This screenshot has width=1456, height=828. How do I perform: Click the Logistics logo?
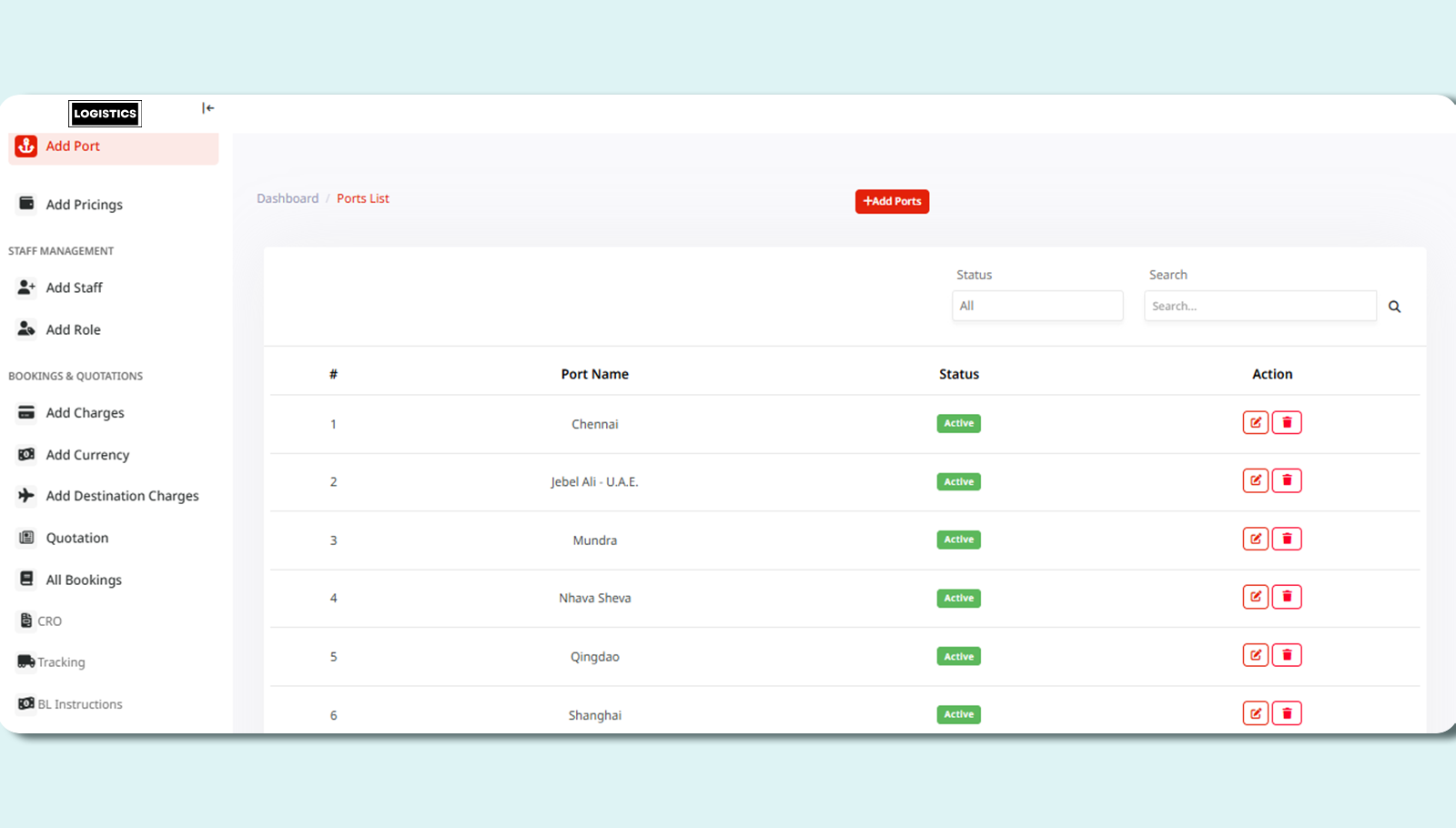[105, 114]
